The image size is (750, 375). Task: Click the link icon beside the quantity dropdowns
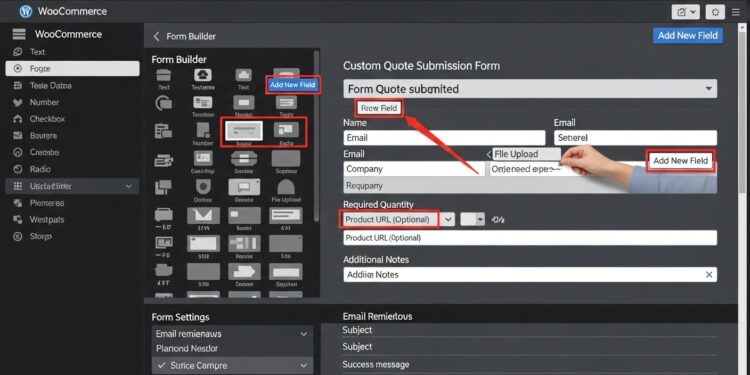click(x=498, y=220)
